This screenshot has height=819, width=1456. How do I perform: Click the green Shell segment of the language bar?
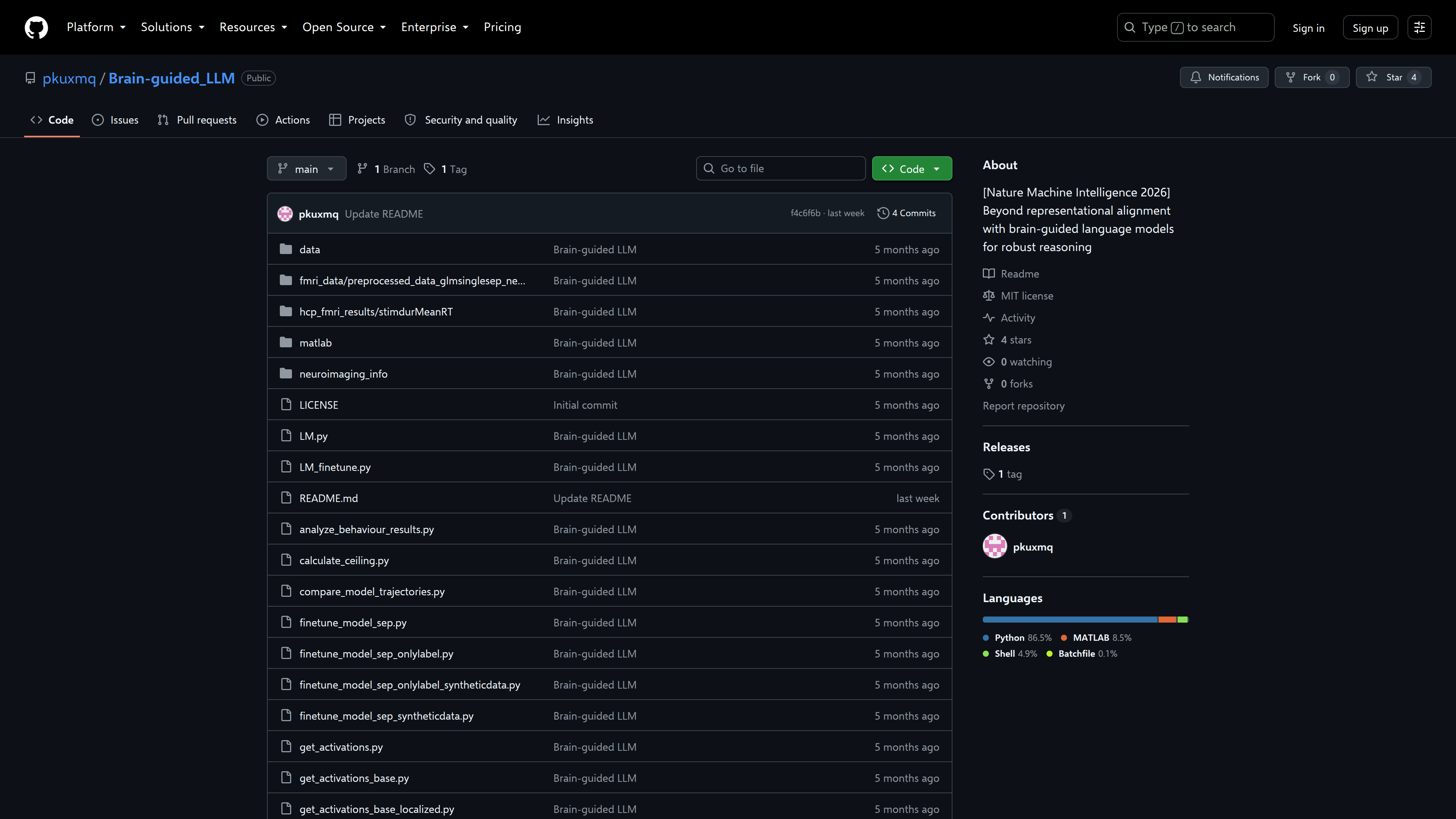(x=1183, y=620)
